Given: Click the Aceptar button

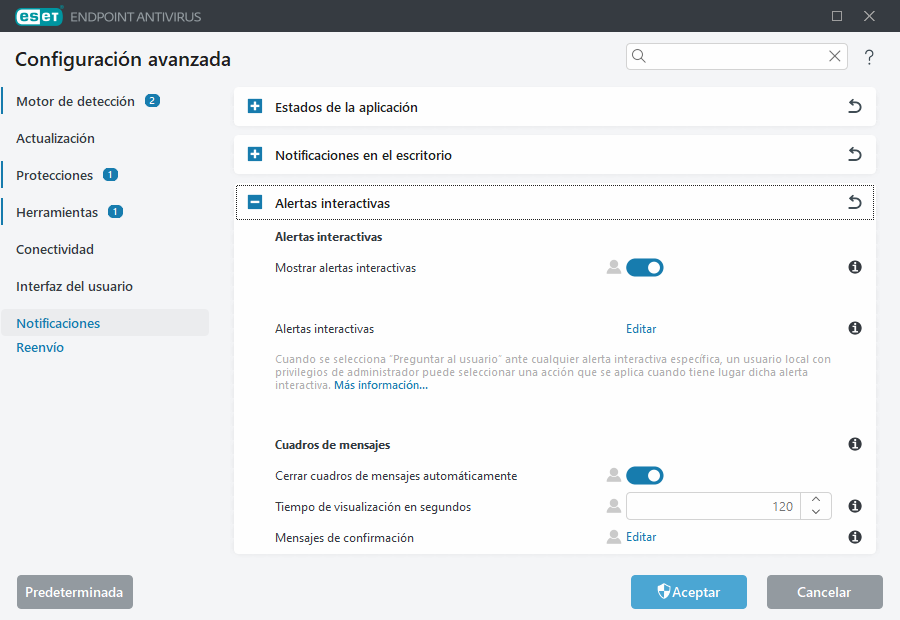Looking at the screenshot, I should (x=688, y=592).
